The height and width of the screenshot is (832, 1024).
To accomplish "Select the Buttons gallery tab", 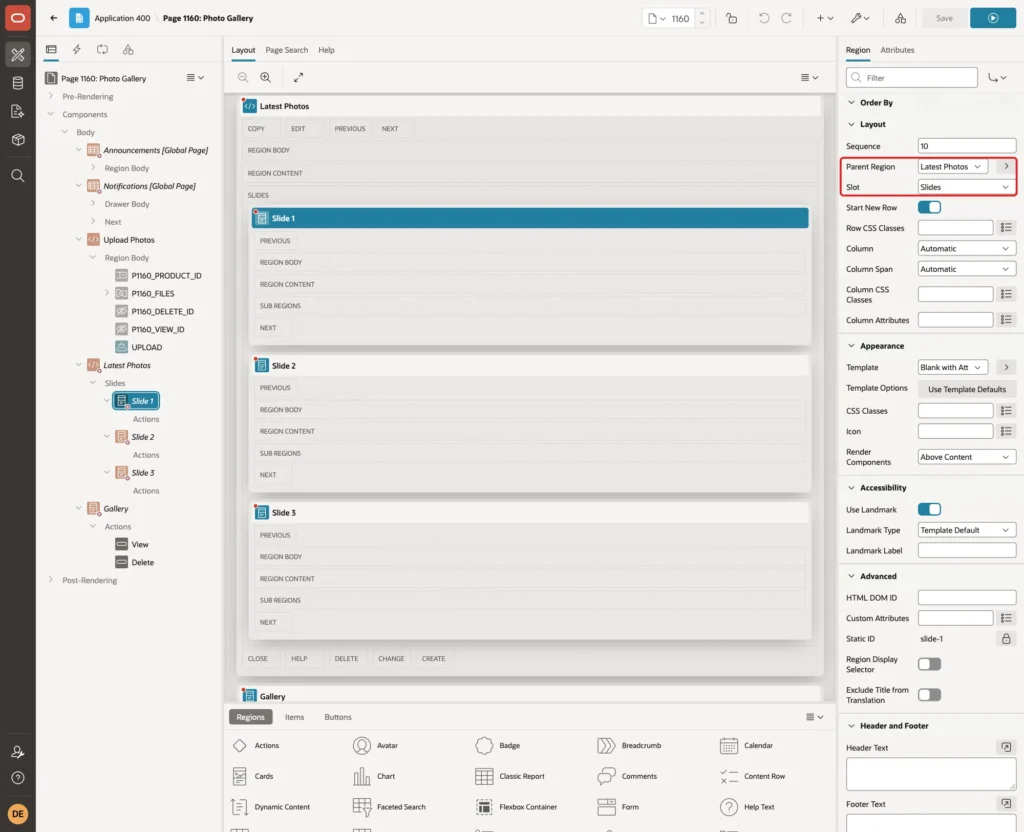I will (338, 717).
